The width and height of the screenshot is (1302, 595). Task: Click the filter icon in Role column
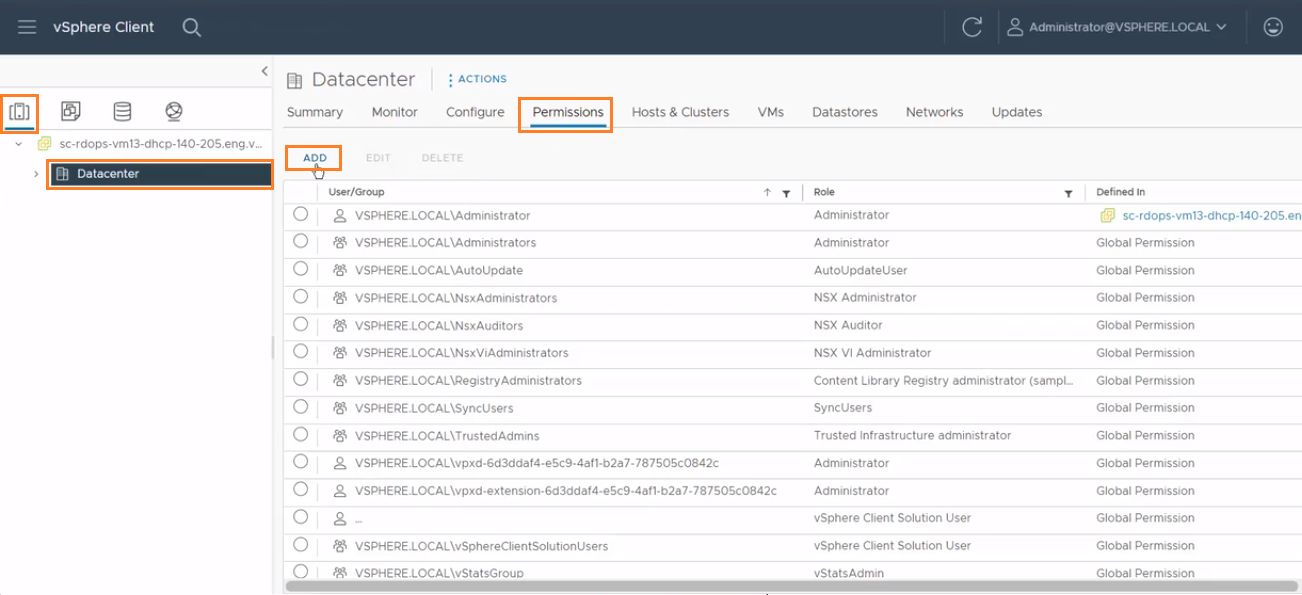pyautogui.click(x=1068, y=192)
